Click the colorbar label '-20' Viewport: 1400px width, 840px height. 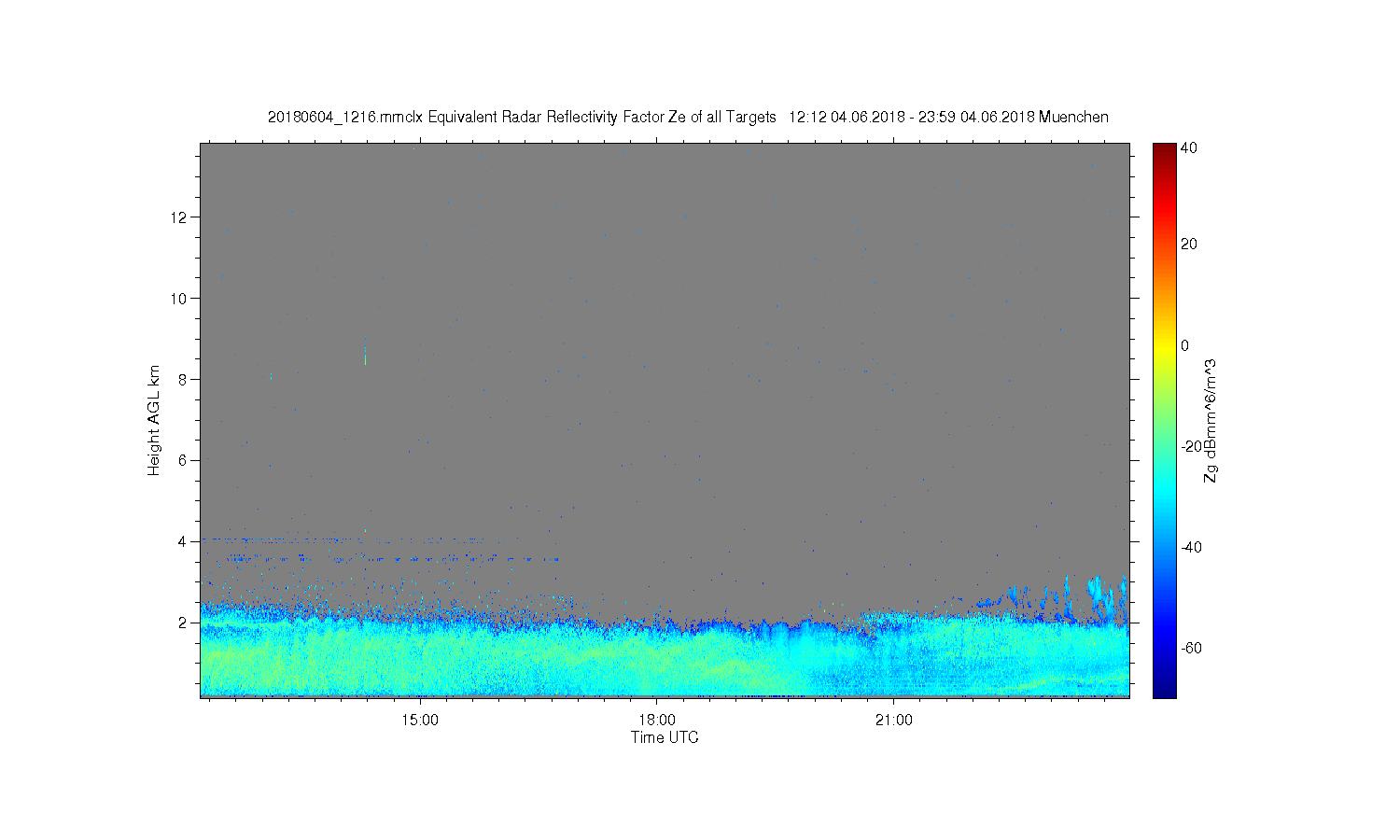1191,446
